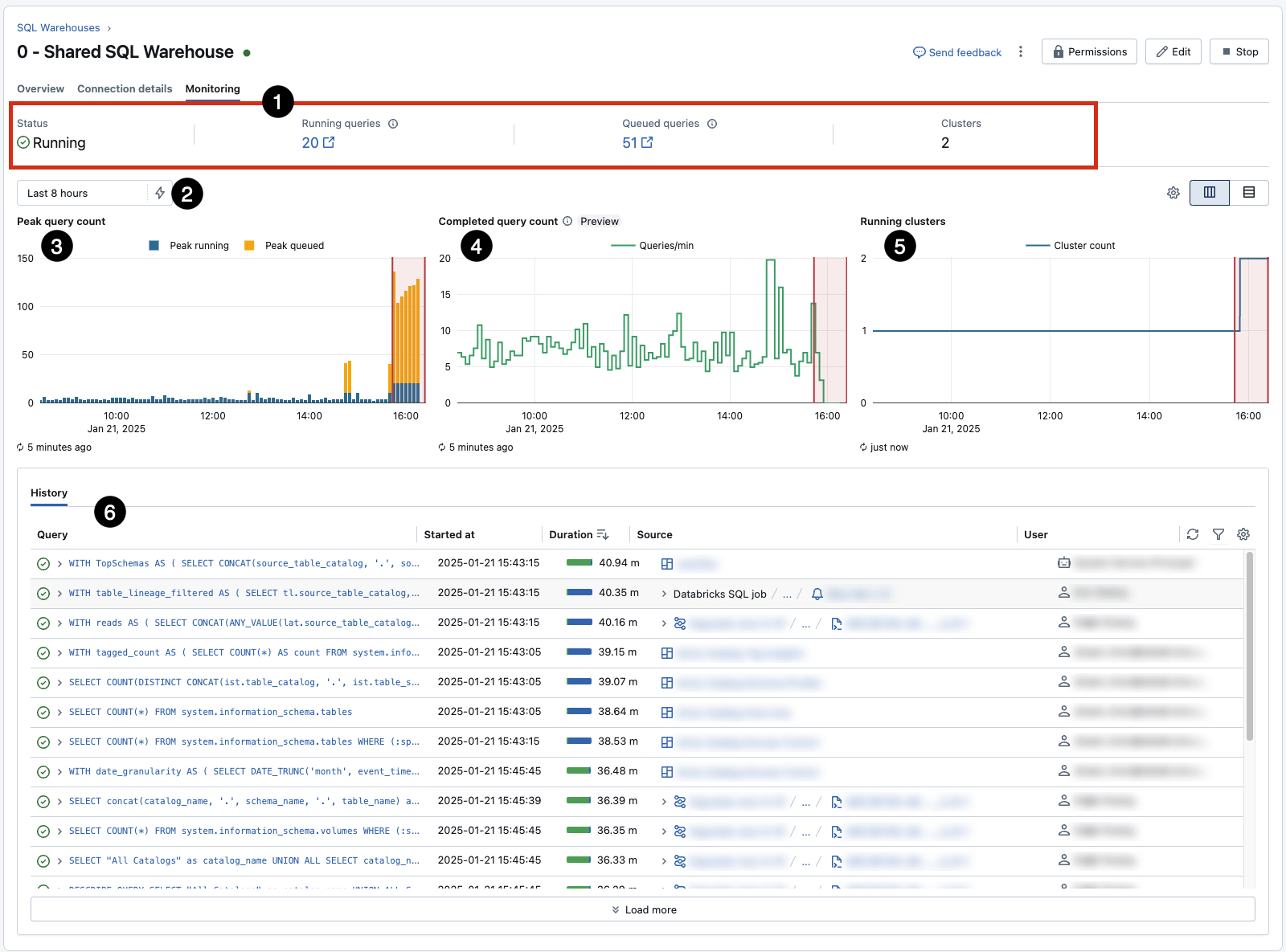Viewport: 1286px width, 952px height.
Task: Click the Load more button
Action: 642,909
